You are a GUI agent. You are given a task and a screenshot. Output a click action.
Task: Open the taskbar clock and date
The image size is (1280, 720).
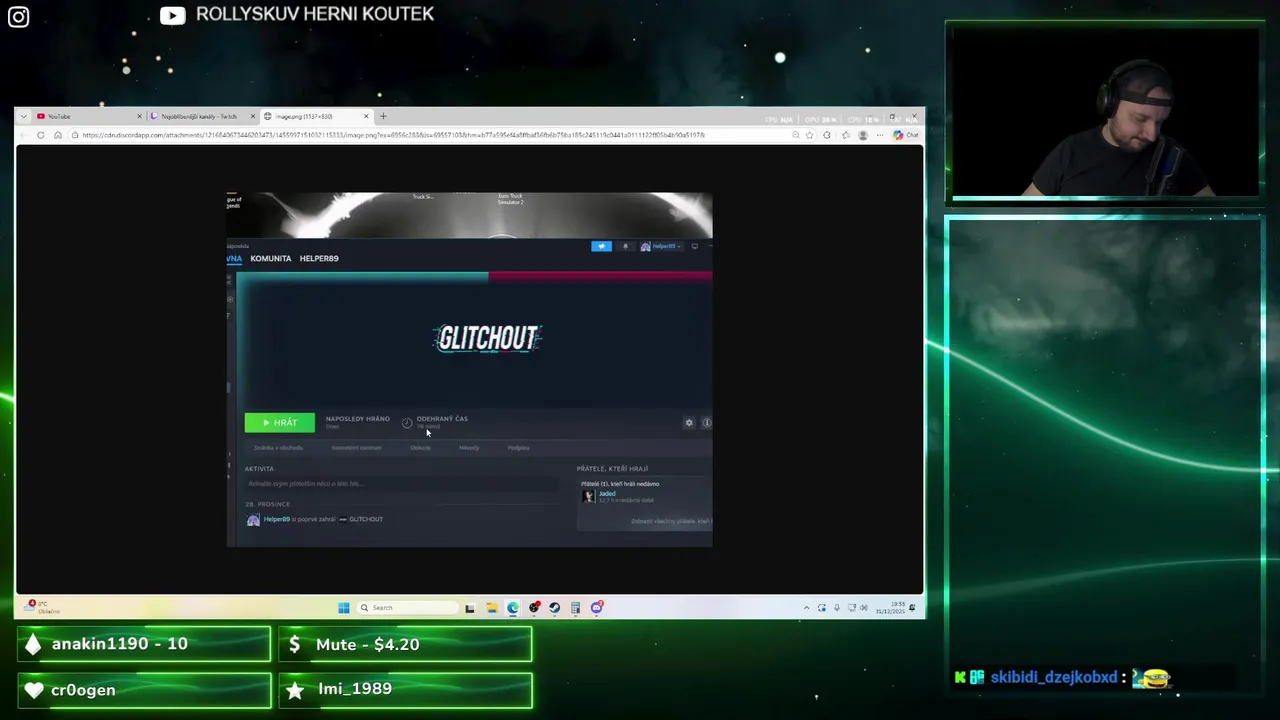(x=888, y=607)
